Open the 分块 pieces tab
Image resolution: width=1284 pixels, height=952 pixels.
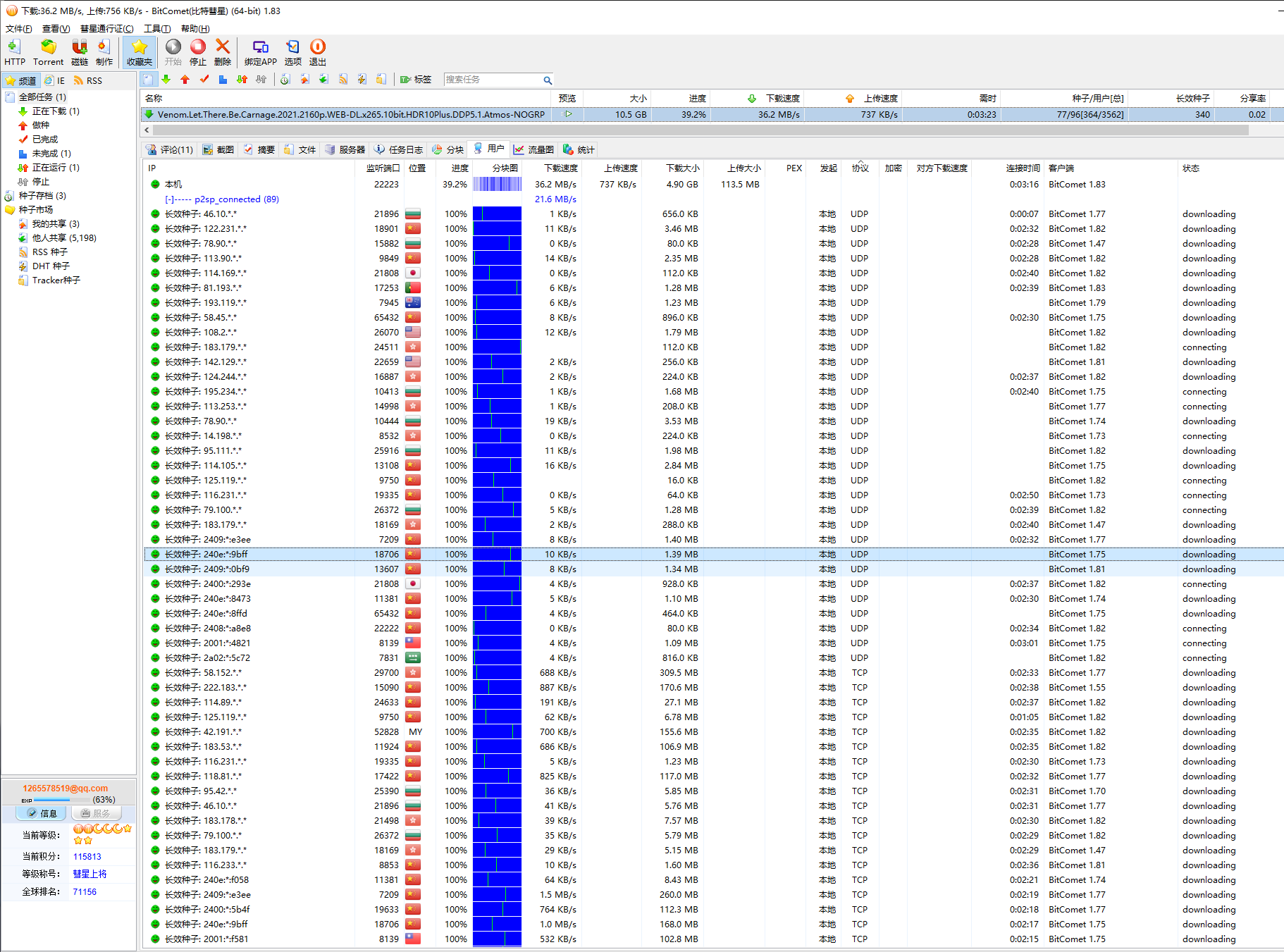coord(448,149)
